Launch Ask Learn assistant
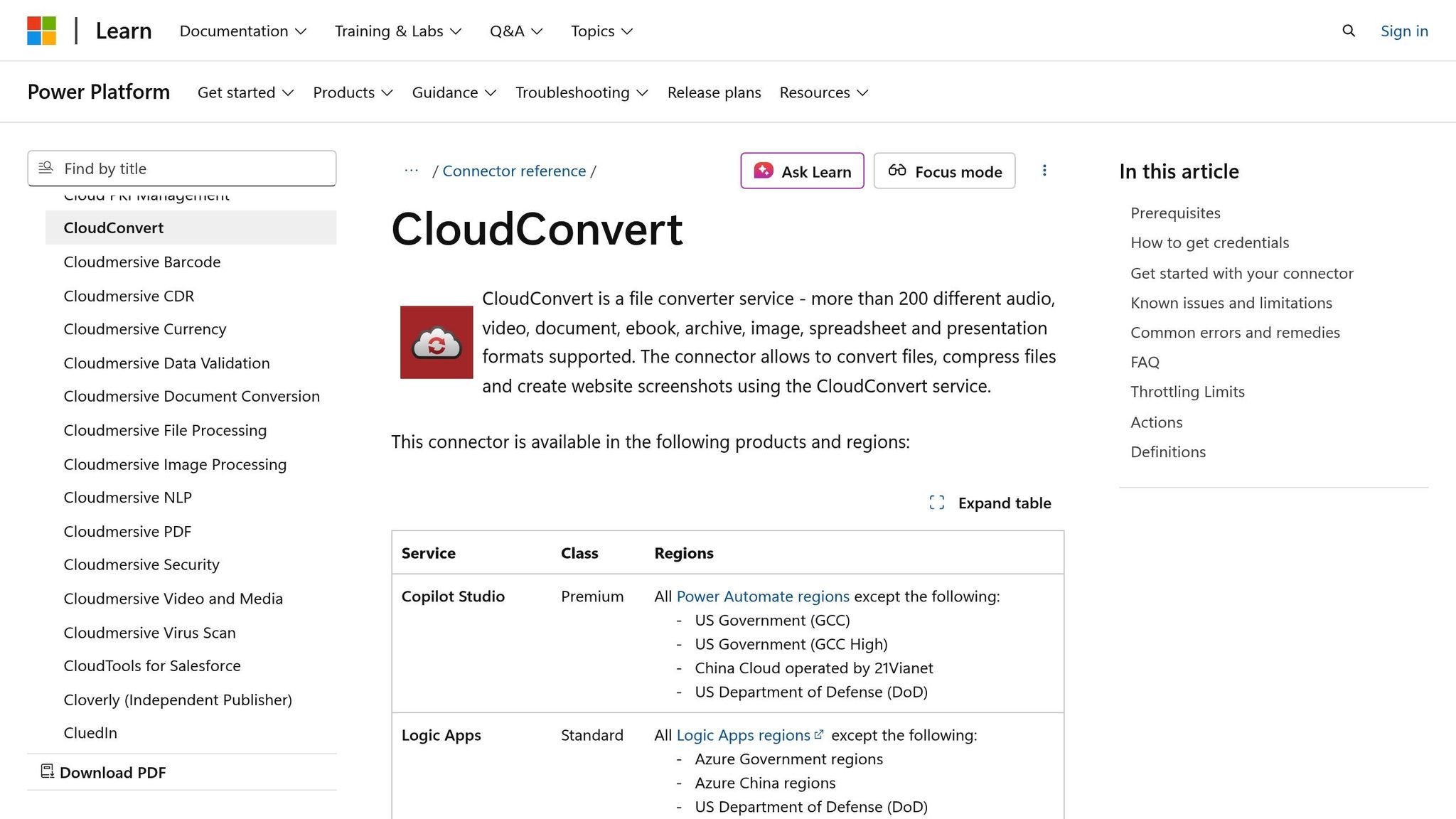The height and width of the screenshot is (819, 1456). tap(801, 171)
